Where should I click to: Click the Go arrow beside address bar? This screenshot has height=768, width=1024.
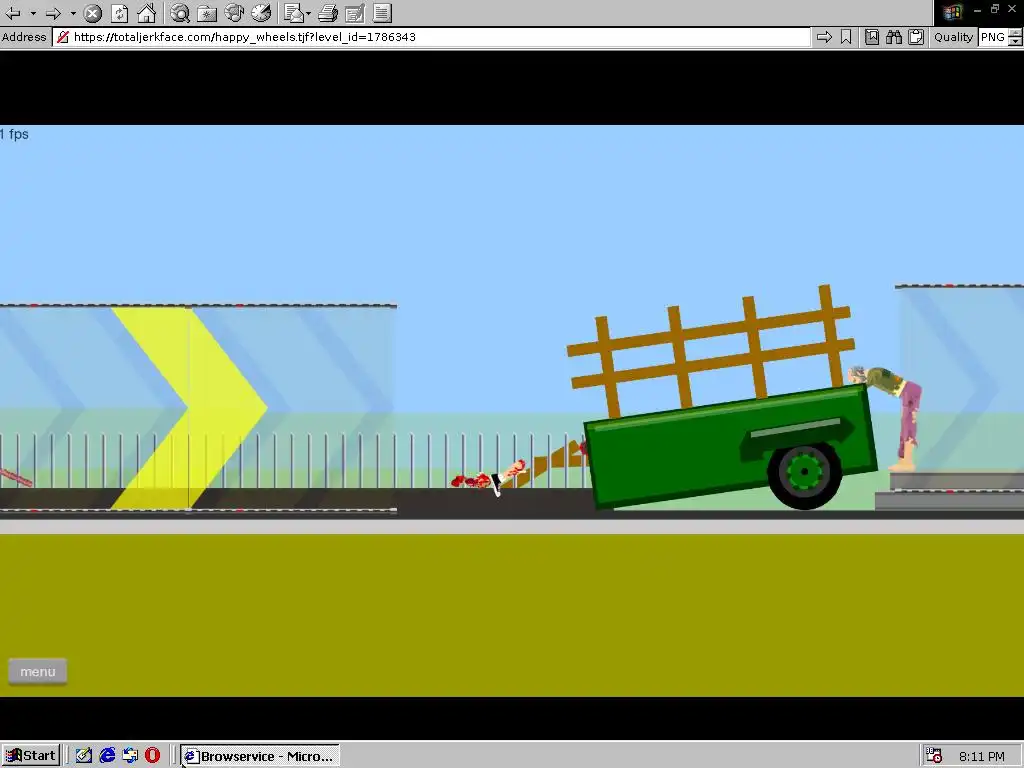click(824, 37)
